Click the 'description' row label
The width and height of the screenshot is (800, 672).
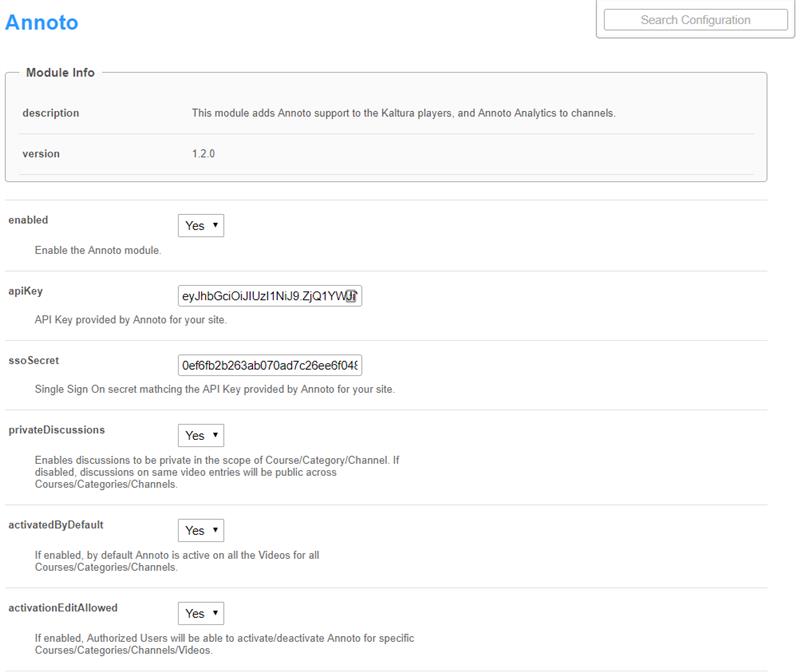pyautogui.click(x=51, y=113)
